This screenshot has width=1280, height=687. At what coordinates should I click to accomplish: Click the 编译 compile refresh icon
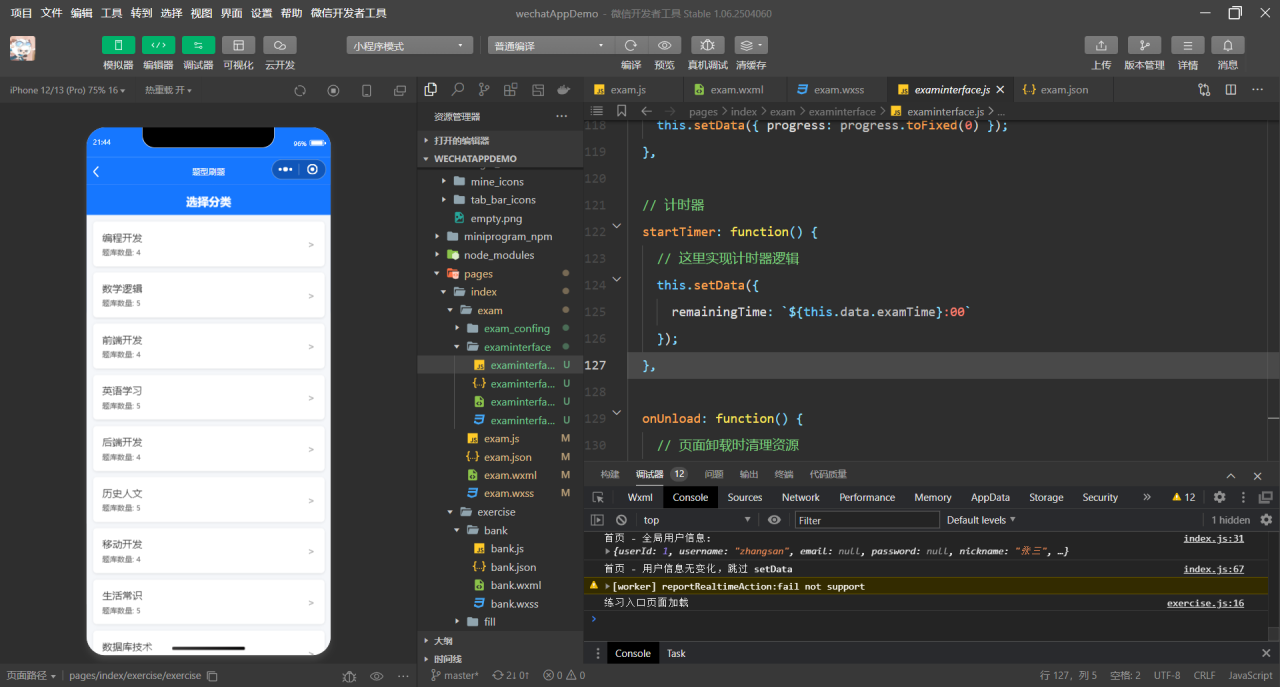(x=631, y=45)
